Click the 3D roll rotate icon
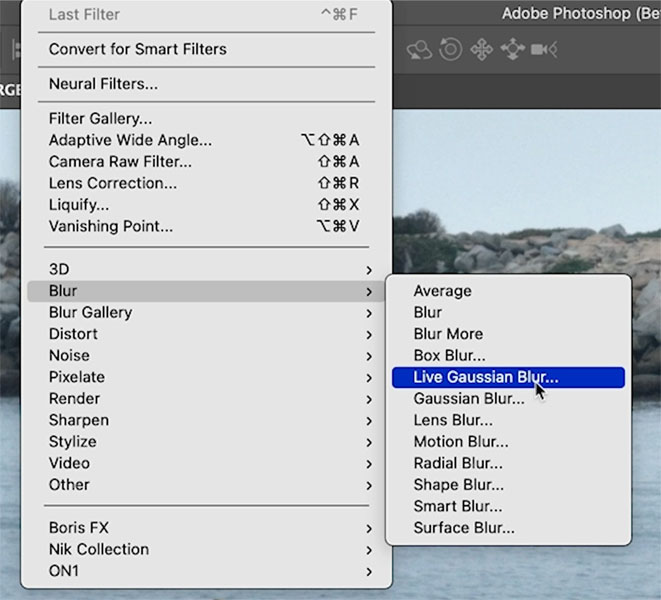The image size is (661, 600). click(451, 50)
